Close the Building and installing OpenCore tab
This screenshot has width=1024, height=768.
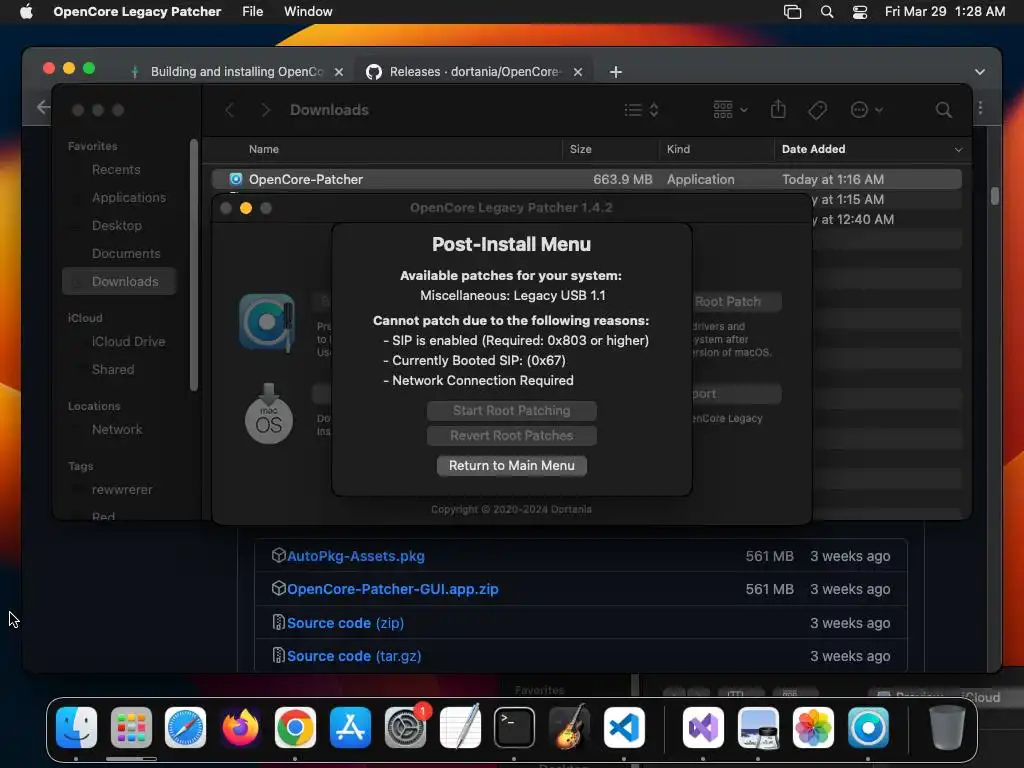coord(339,72)
